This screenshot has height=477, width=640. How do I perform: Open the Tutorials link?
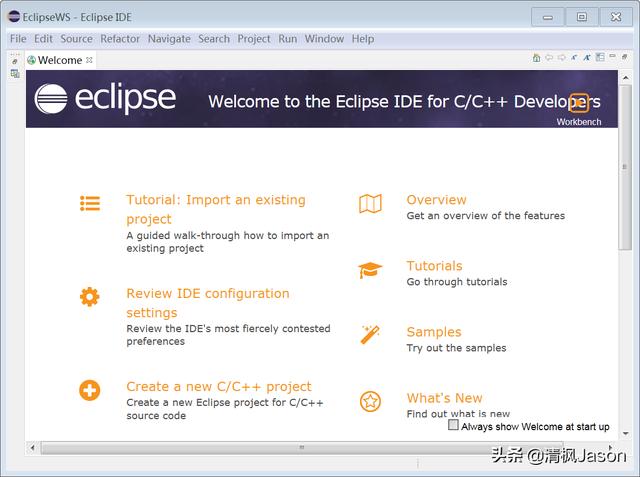(434, 266)
